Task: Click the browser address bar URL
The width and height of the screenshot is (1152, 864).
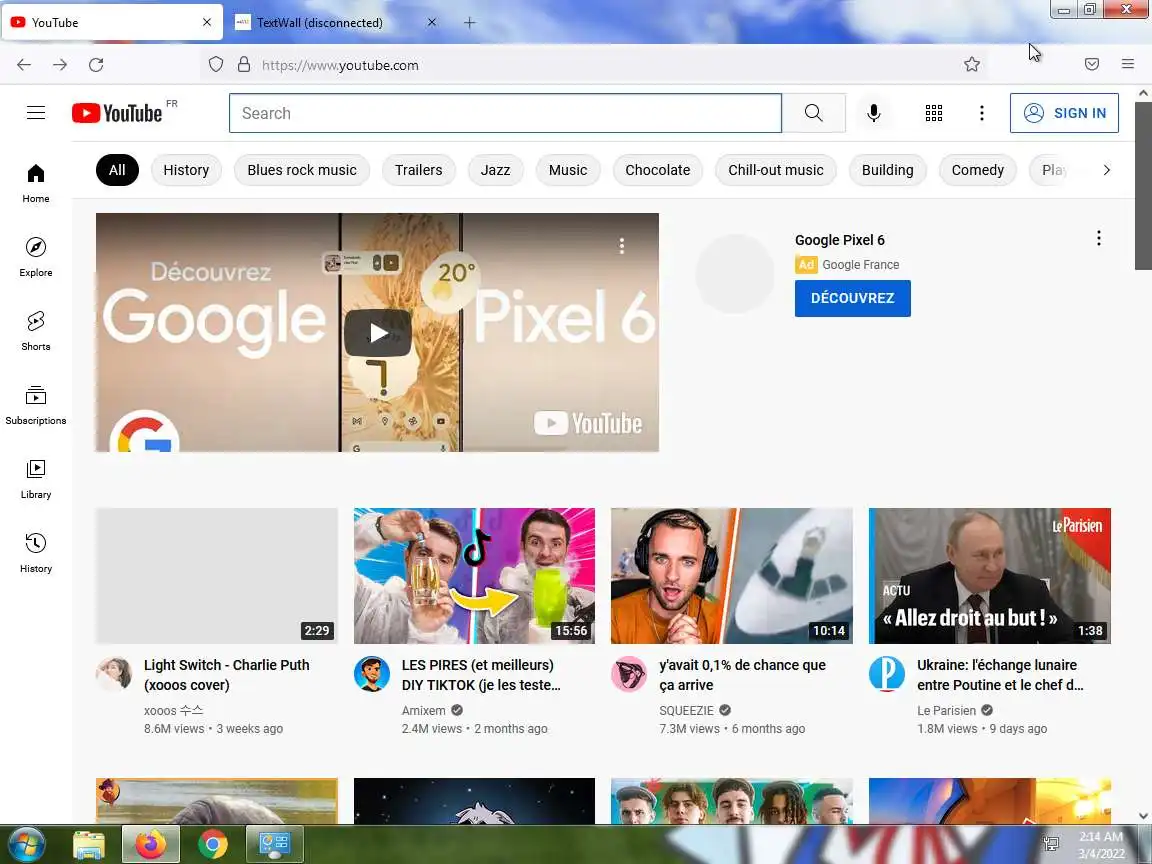Action: [340, 65]
